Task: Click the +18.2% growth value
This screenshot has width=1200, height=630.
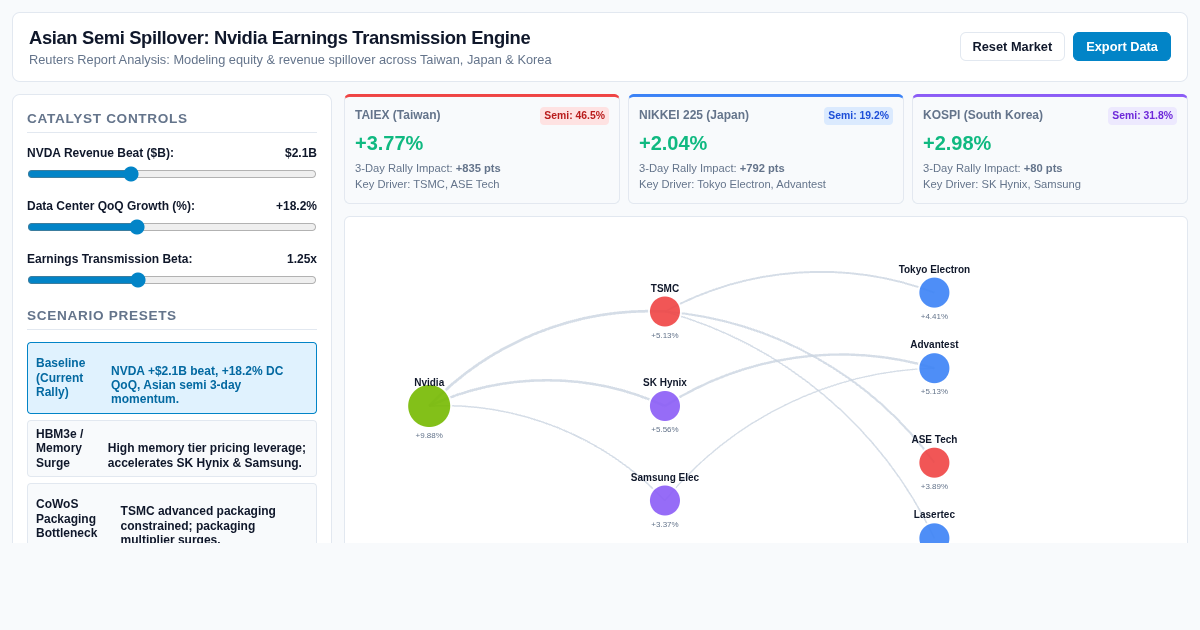Action: 296,206
